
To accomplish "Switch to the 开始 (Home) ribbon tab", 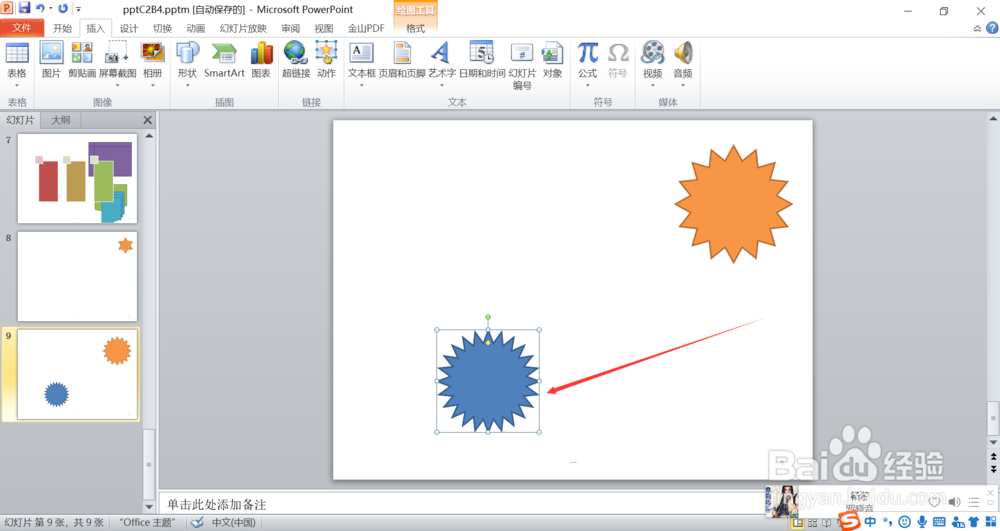I will click(x=62, y=28).
